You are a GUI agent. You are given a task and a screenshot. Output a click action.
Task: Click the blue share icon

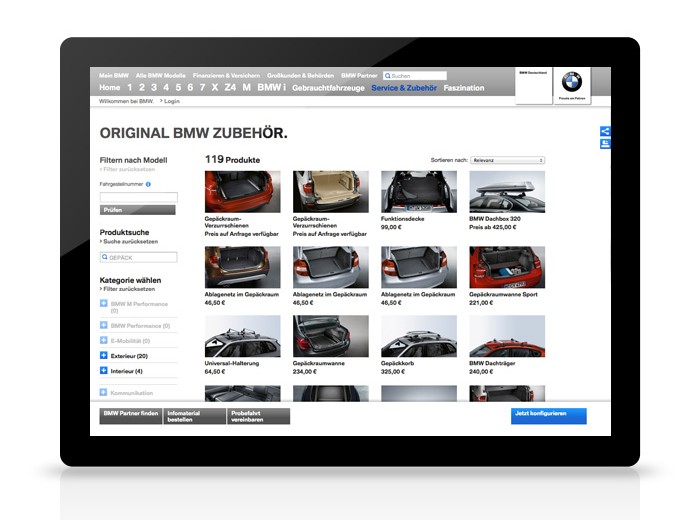pyautogui.click(x=605, y=132)
